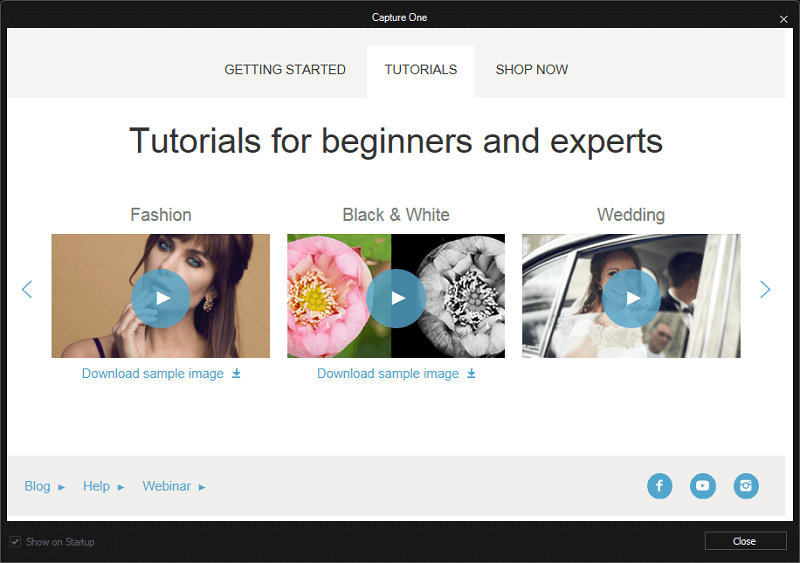Click the Close button at bottom

point(745,541)
